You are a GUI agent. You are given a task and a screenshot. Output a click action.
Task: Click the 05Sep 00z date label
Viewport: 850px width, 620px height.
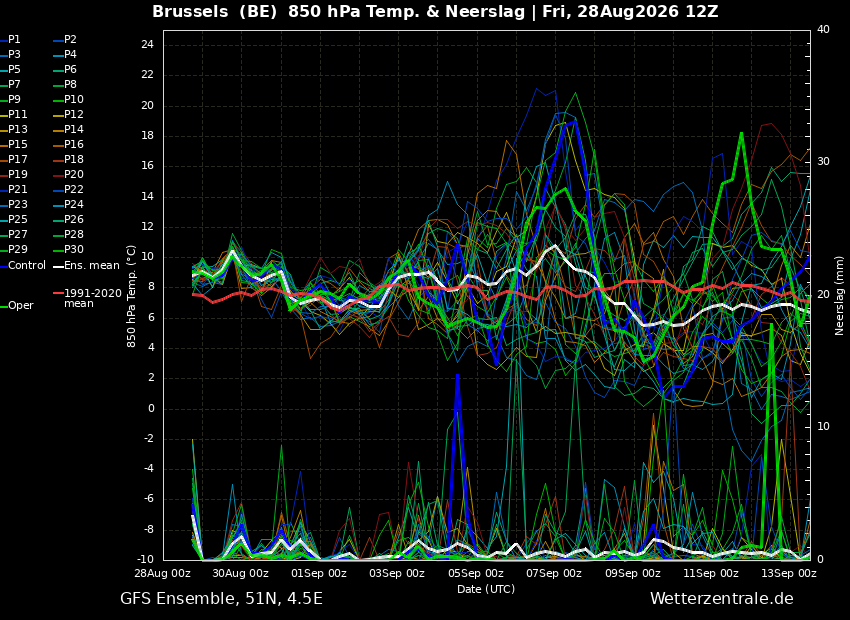tap(476, 573)
